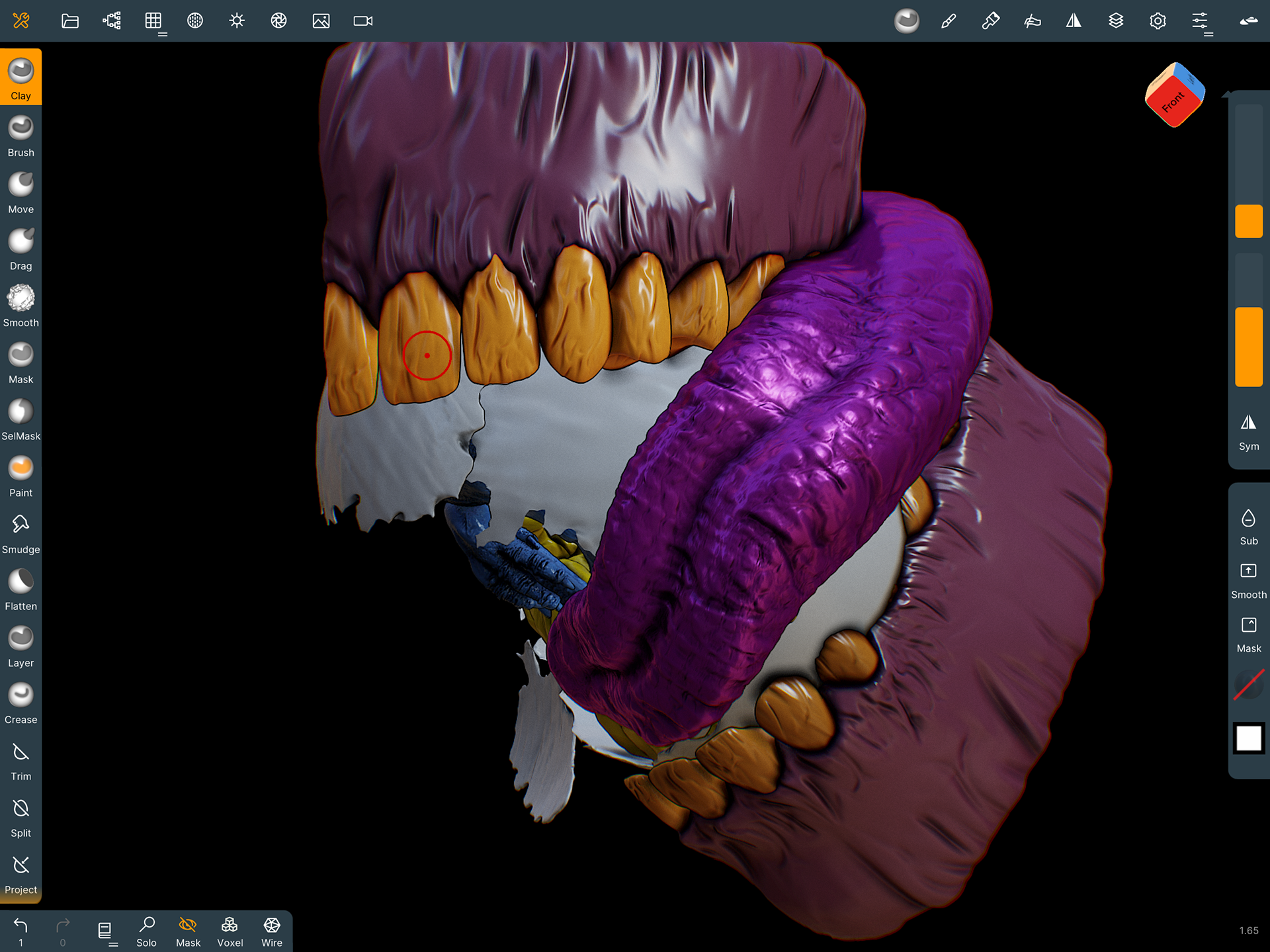The height and width of the screenshot is (952, 1270).
Task: Enable Solo mode
Action: coord(146,931)
